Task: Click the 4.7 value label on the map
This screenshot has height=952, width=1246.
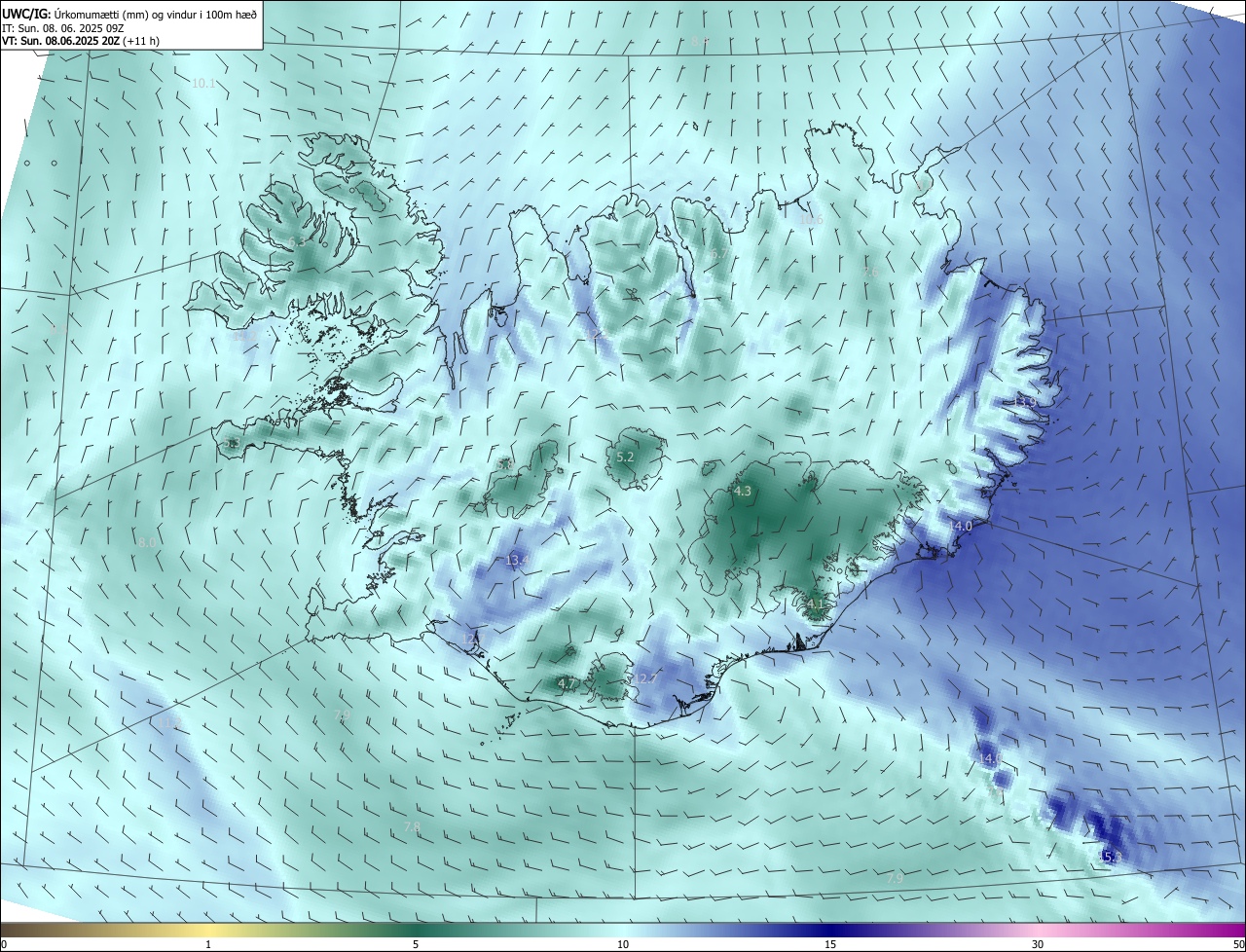Action: (567, 684)
